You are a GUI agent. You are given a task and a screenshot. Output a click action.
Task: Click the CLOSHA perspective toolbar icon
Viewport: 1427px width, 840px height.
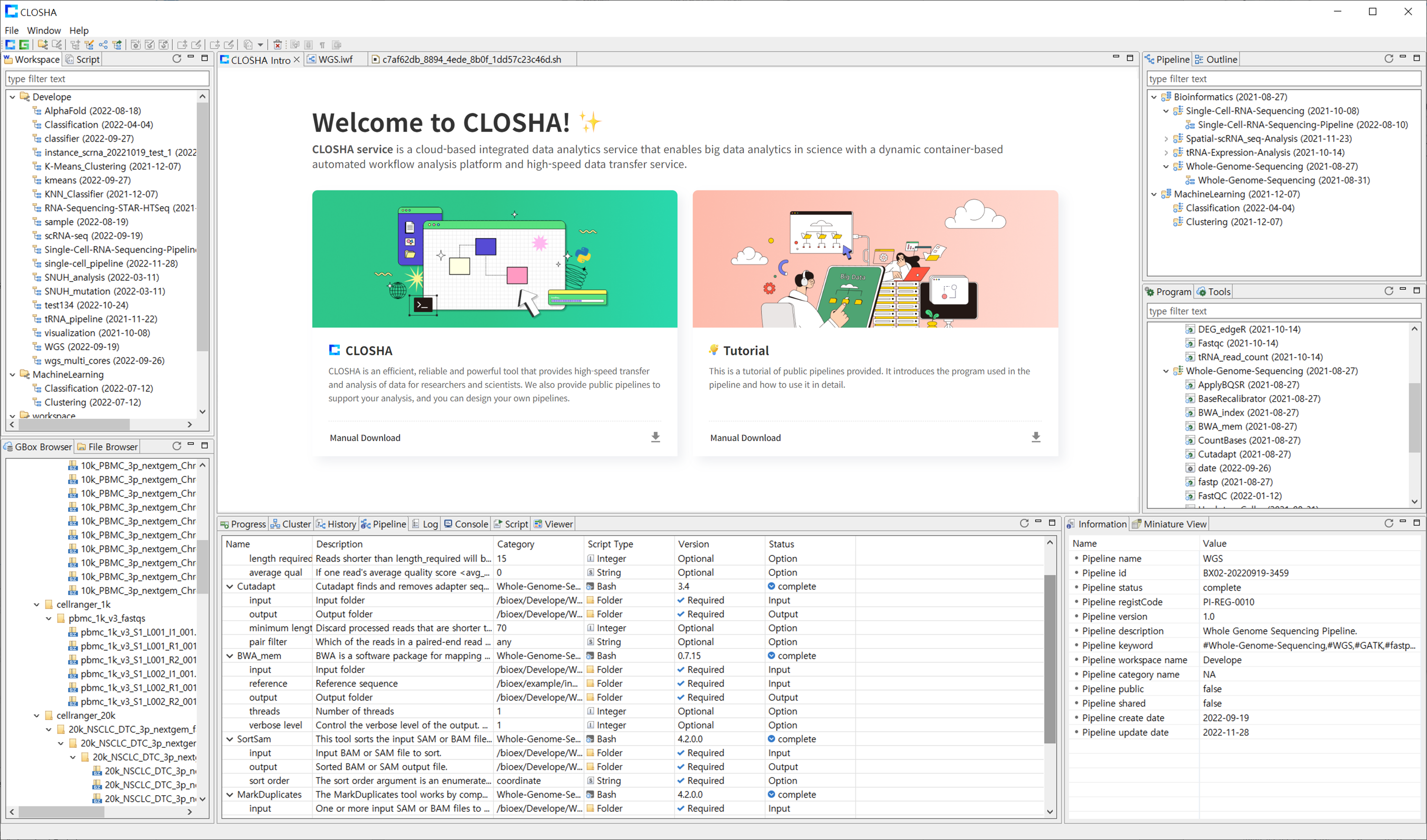pyautogui.click(x=10, y=45)
